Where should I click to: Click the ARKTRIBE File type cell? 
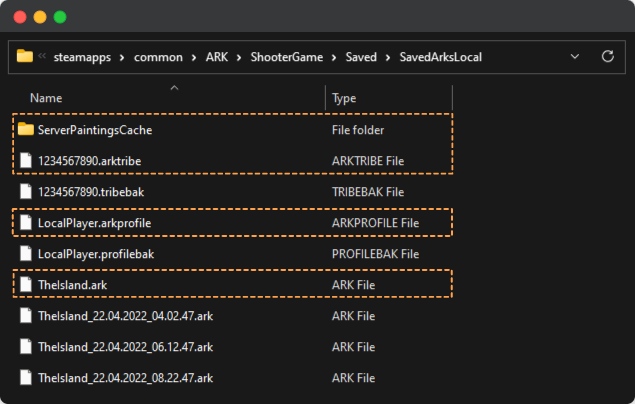[x=368, y=161]
